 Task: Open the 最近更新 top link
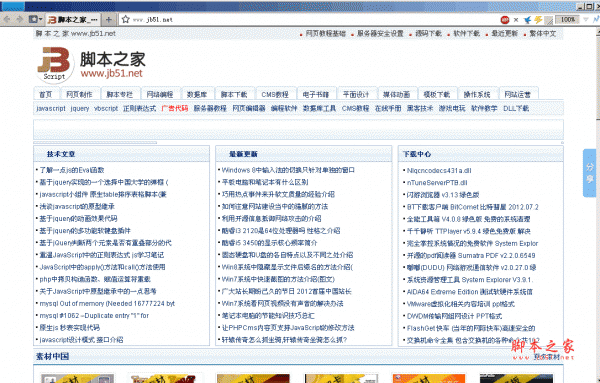point(504,34)
